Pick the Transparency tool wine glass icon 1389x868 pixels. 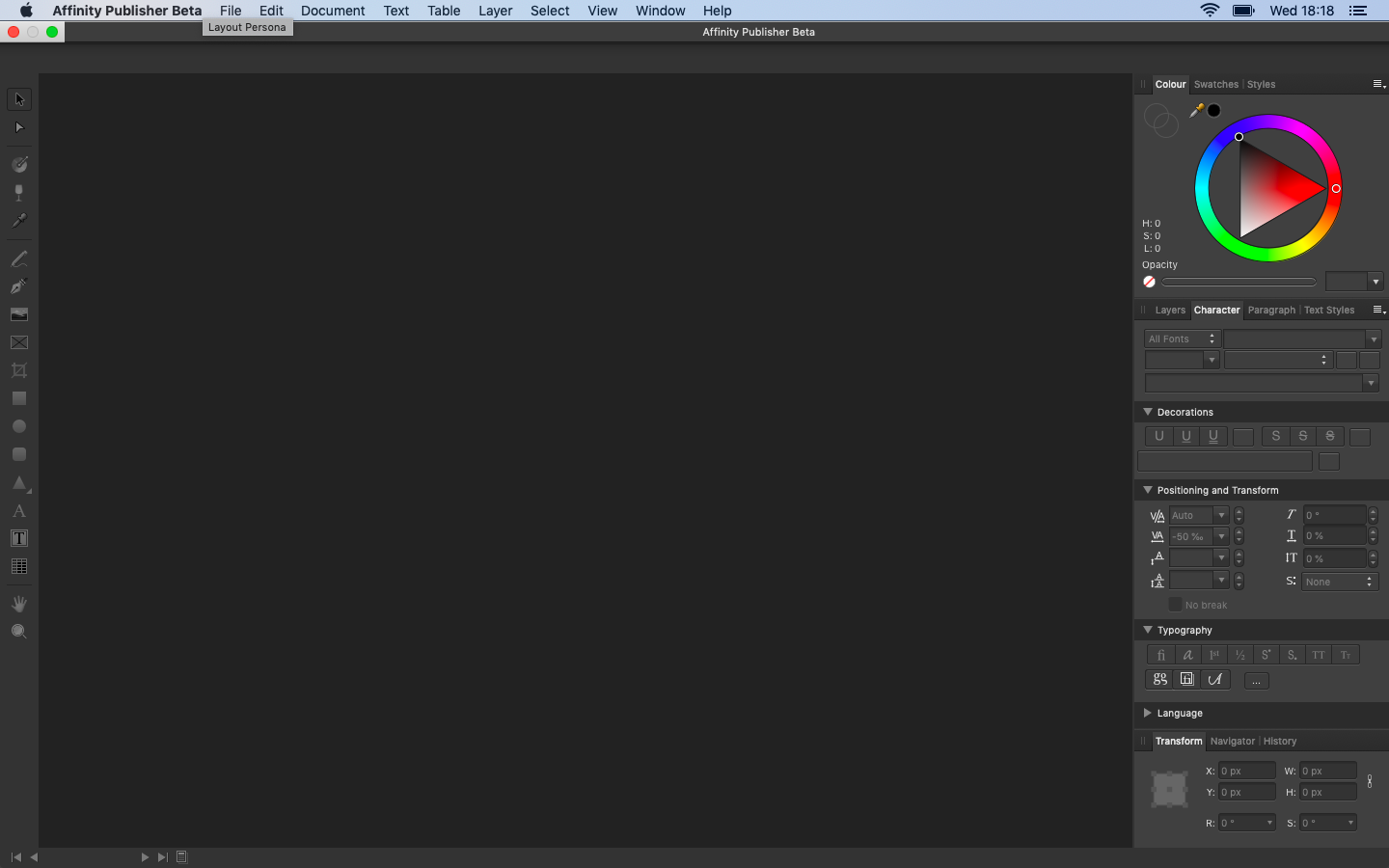coord(19,193)
